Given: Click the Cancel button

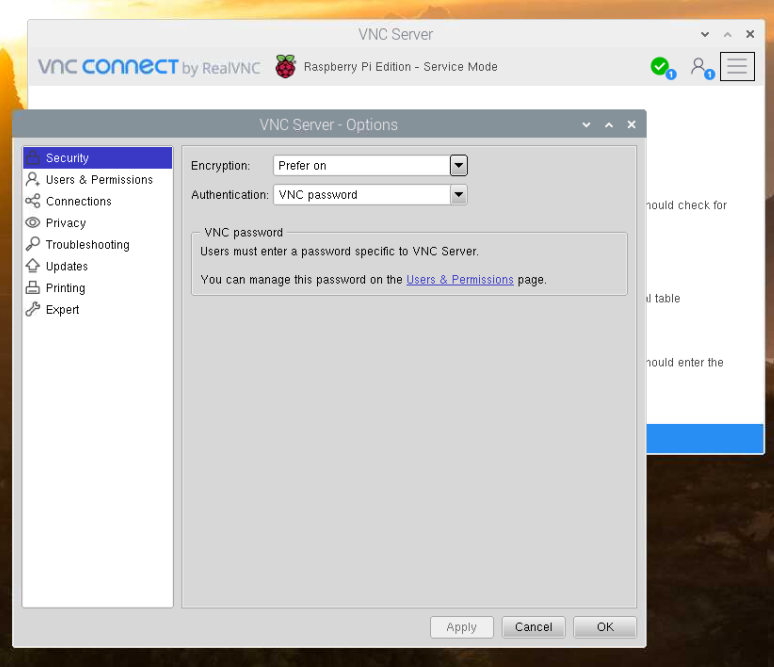Looking at the screenshot, I should click(x=534, y=627).
